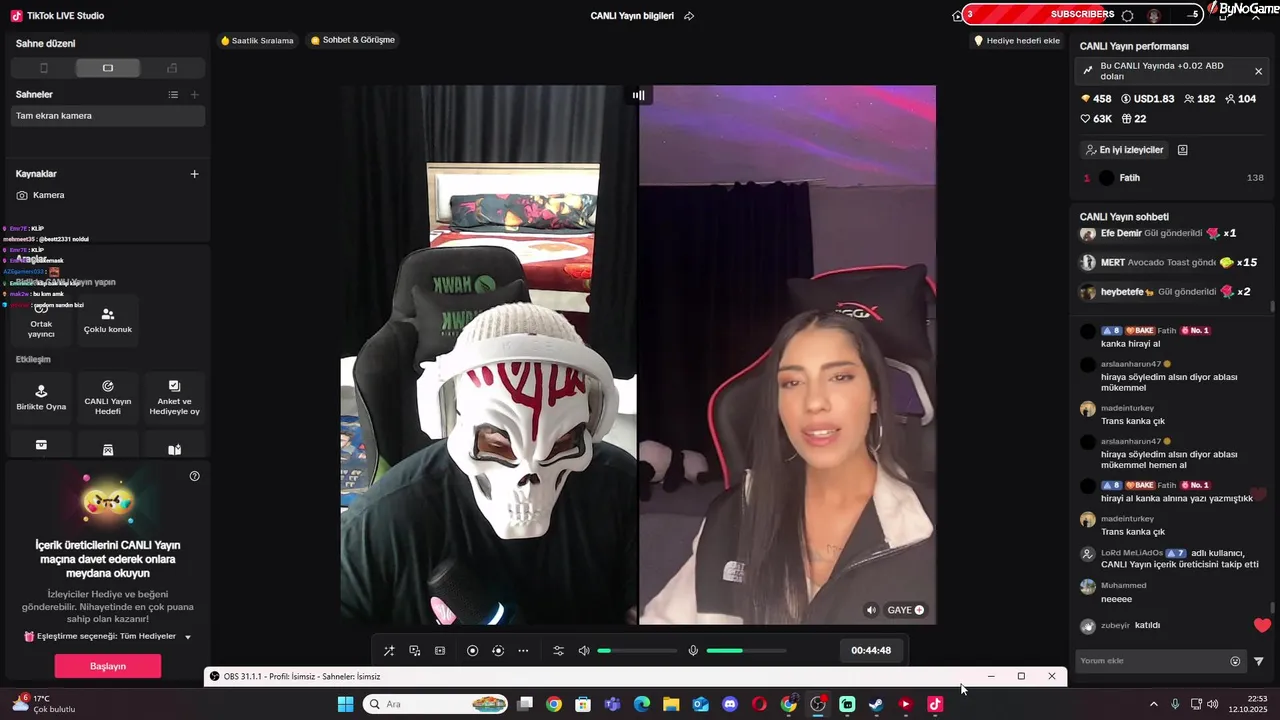Open more options three-dot menu
The height and width of the screenshot is (720, 1280).
(523, 651)
